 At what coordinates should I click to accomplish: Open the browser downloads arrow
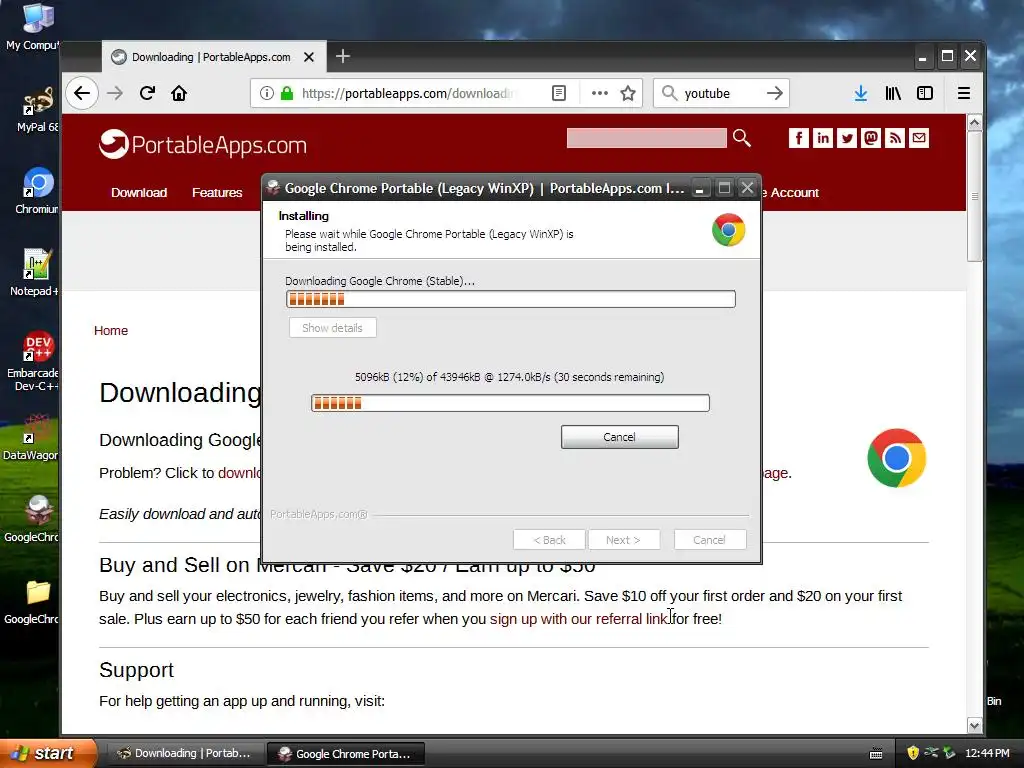point(861,93)
